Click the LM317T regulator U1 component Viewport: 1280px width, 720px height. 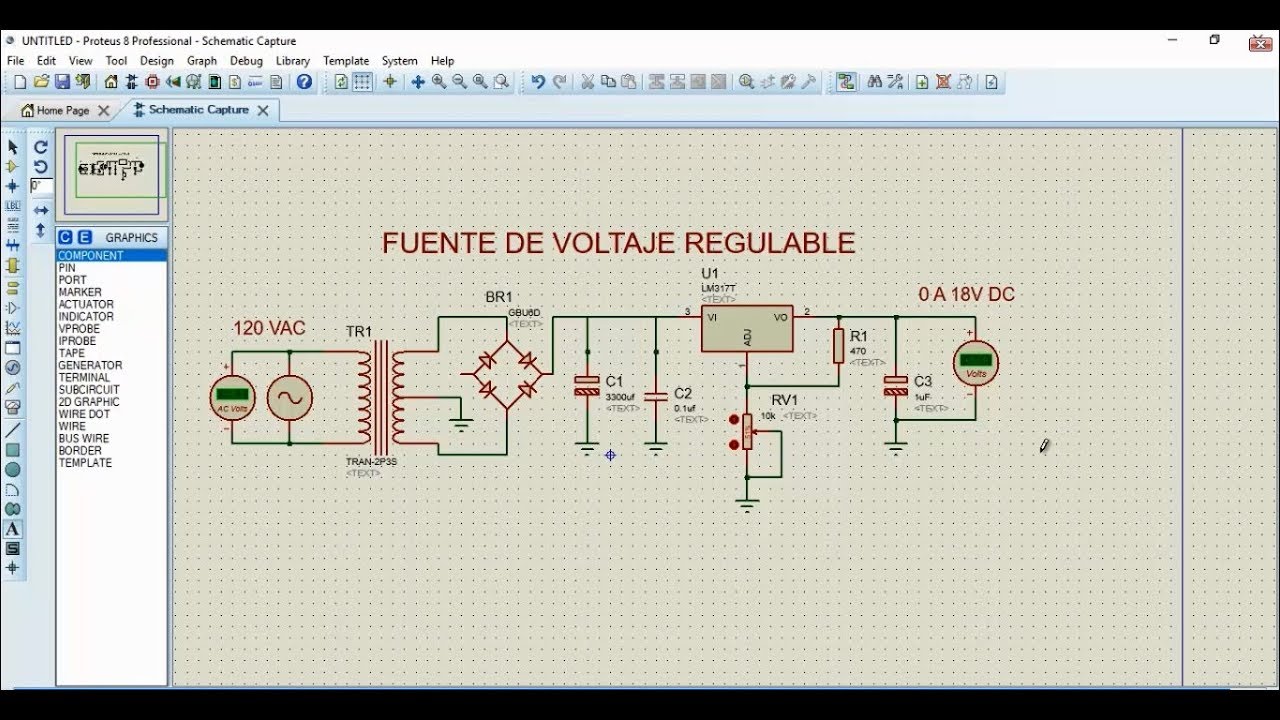pos(747,328)
